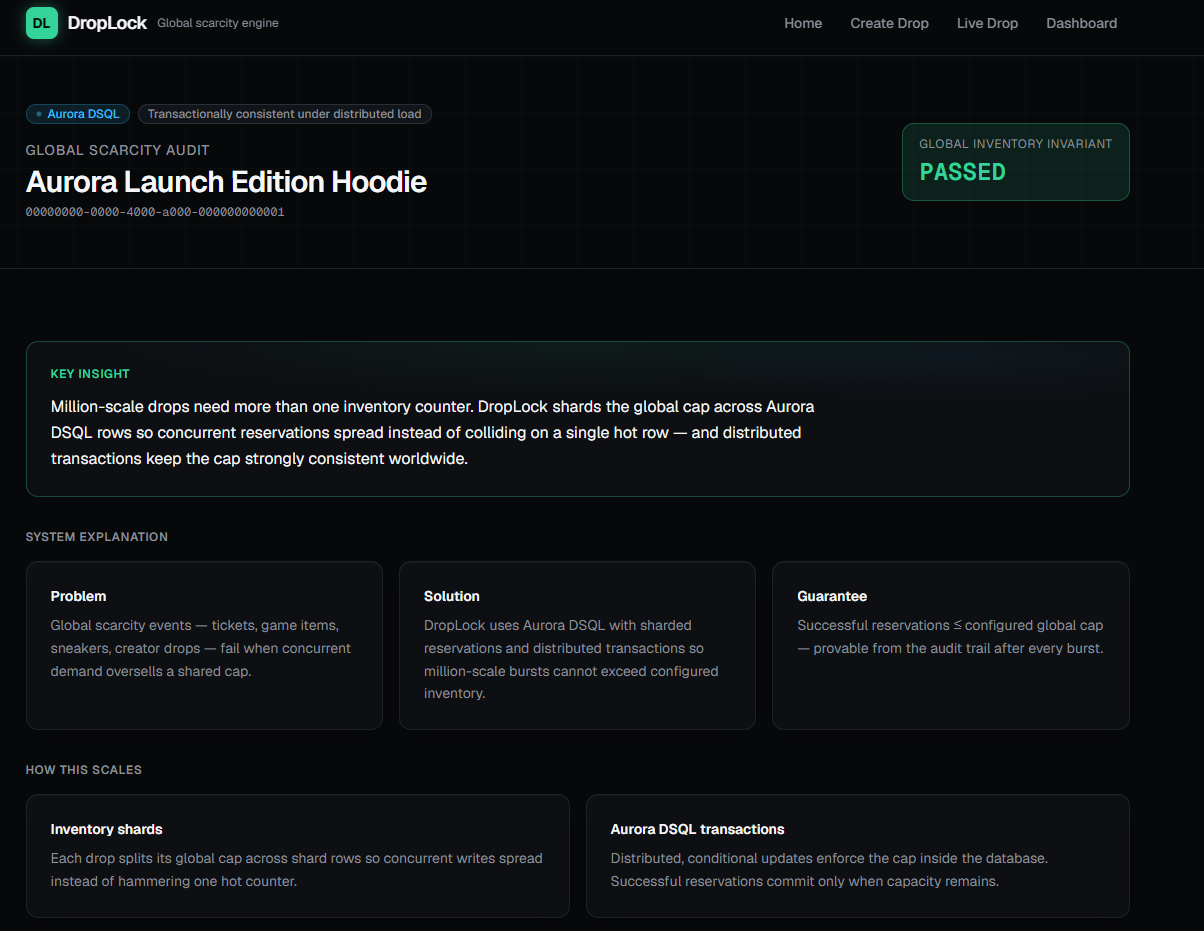Open the Problem card
This screenshot has height=931, width=1204.
coord(204,645)
